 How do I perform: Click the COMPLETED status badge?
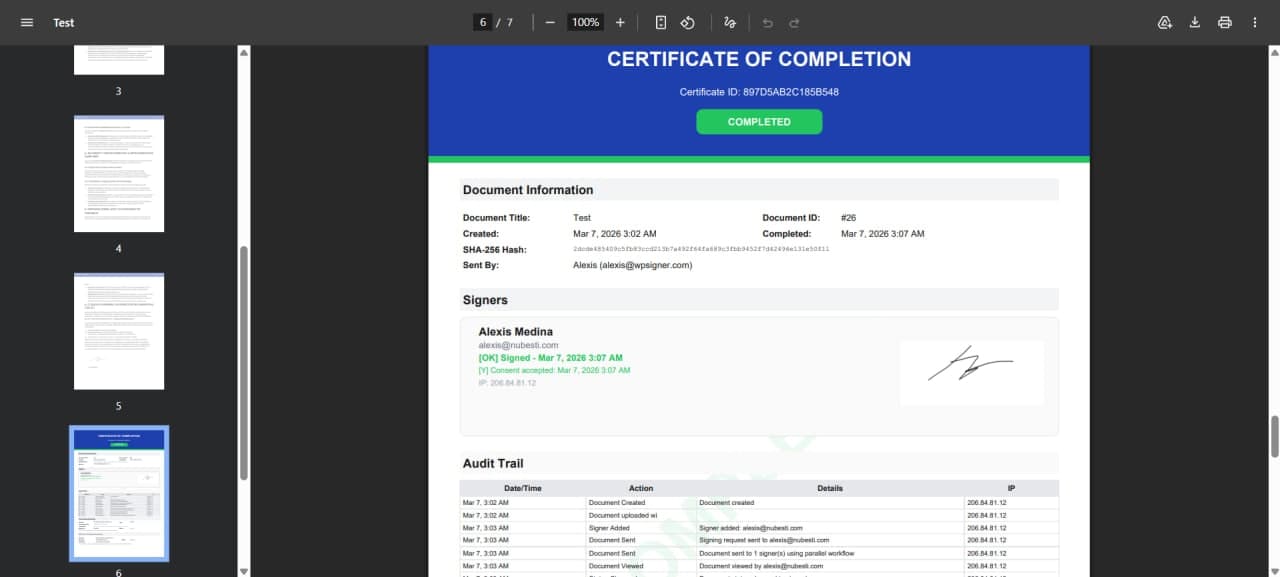pos(759,121)
